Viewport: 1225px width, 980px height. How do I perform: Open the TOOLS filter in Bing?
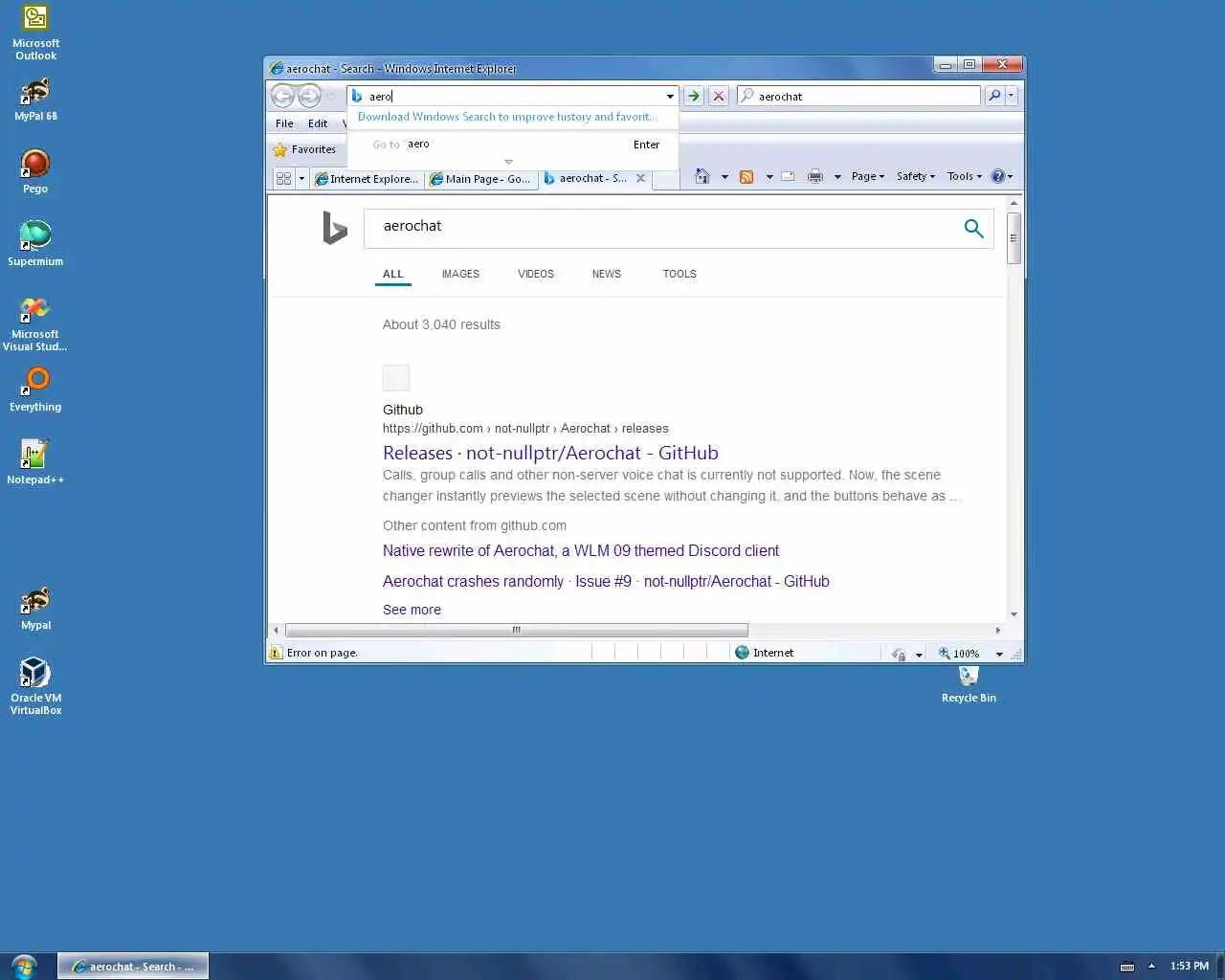(679, 274)
